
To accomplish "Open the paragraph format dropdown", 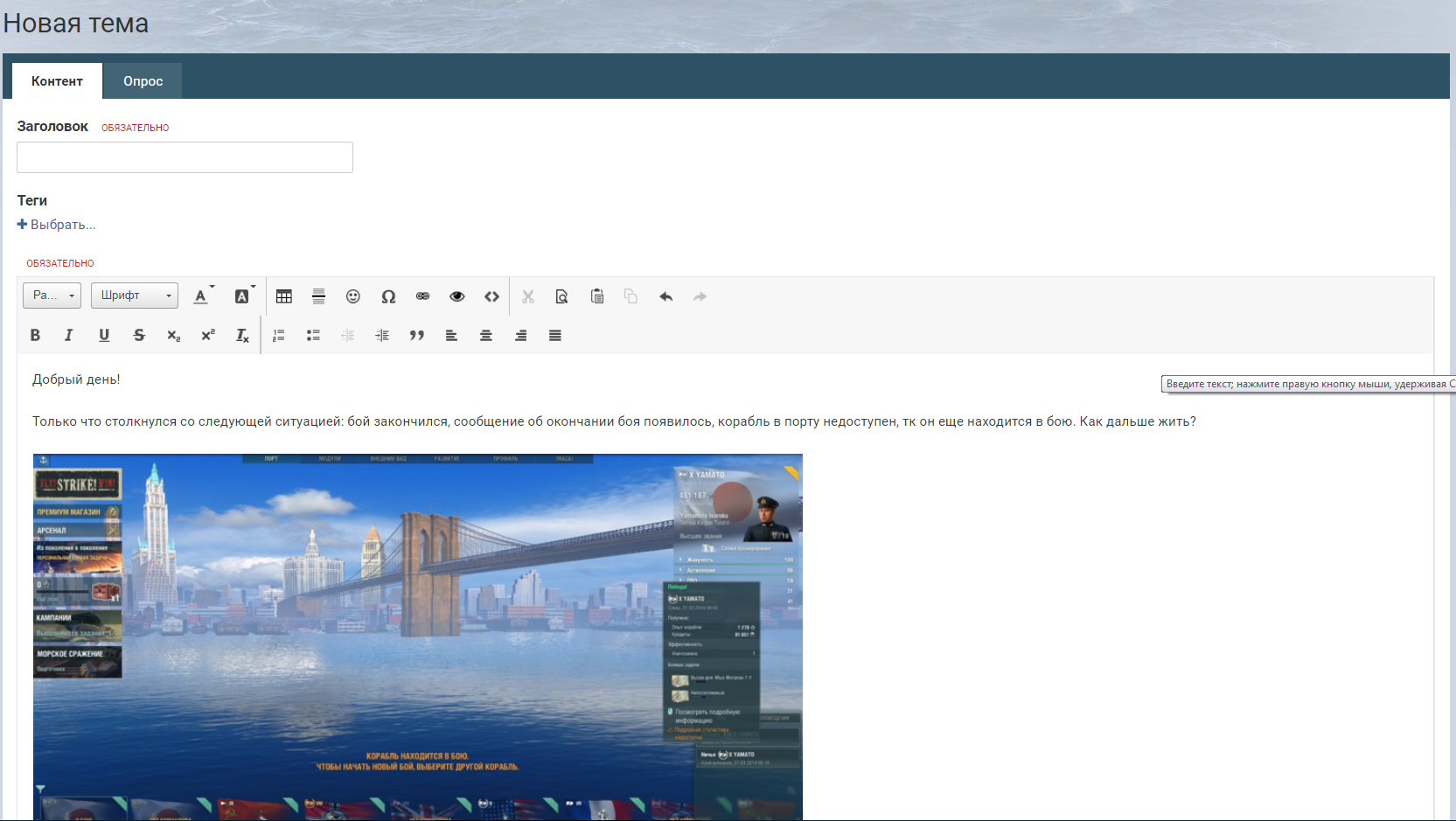I will (52, 296).
